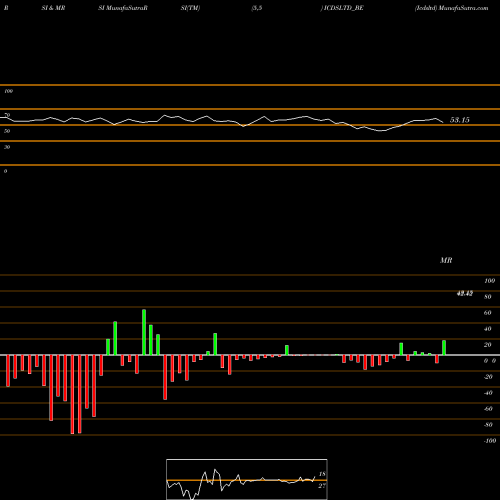Click the MR axis label -20
This screenshot has width=500, height=500.
(488, 377)
